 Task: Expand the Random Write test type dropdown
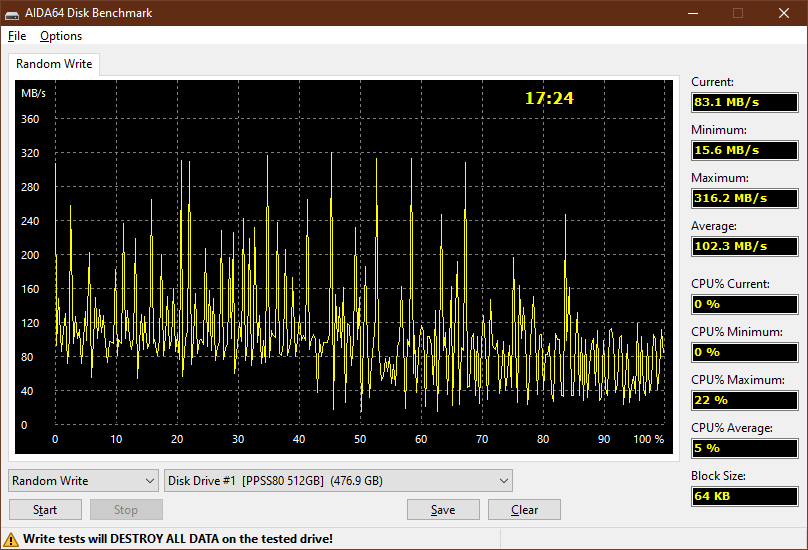coord(83,481)
